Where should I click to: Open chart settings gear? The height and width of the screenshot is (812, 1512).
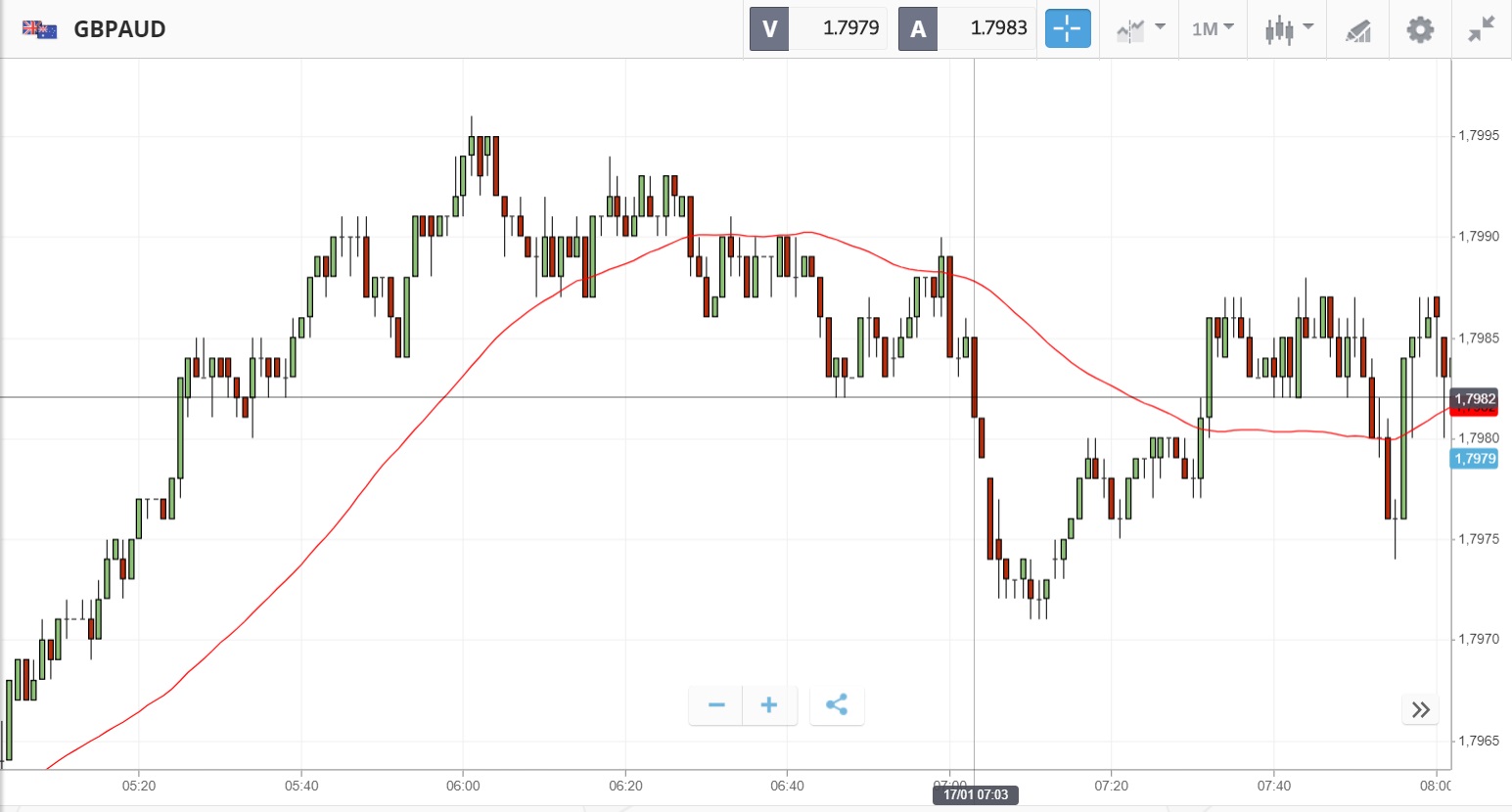pyautogui.click(x=1420, y=29)
